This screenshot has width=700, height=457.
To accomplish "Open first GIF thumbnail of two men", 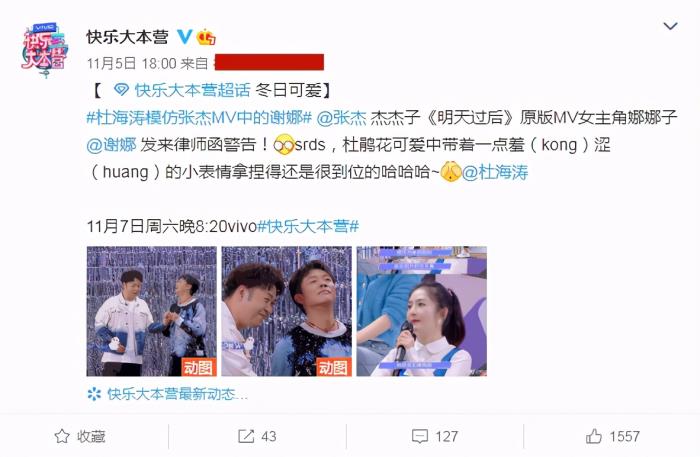I will [x=151, y=311].
